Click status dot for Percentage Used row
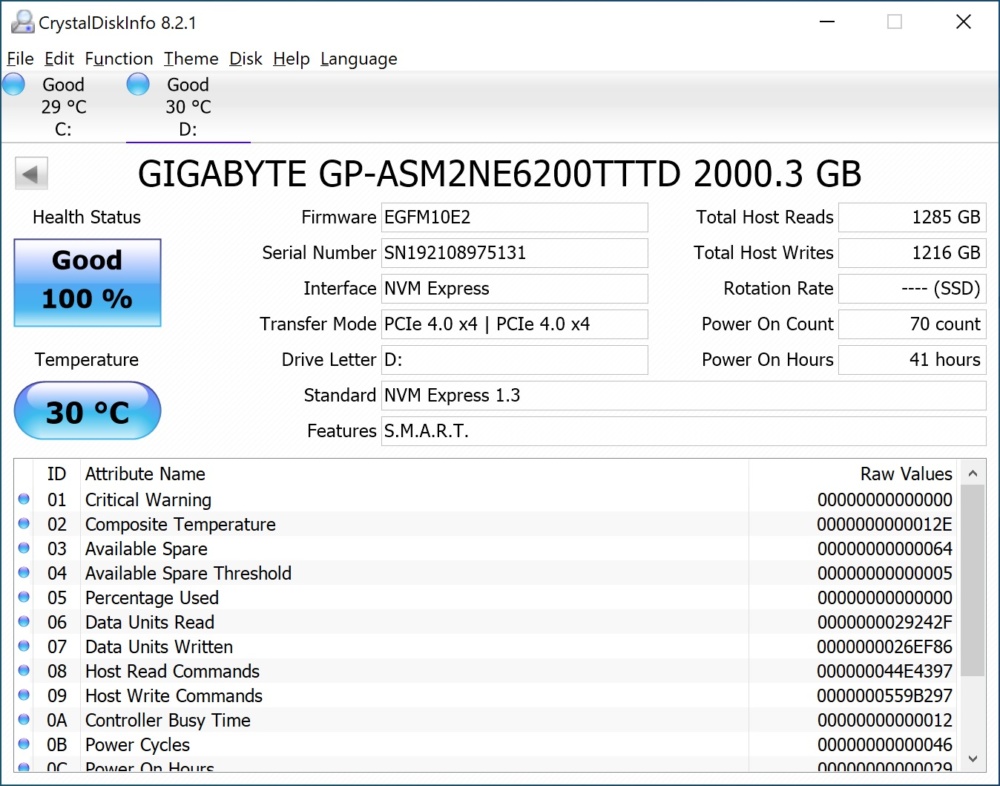This screenshot has width=1000, height=786. coord(24,597)
